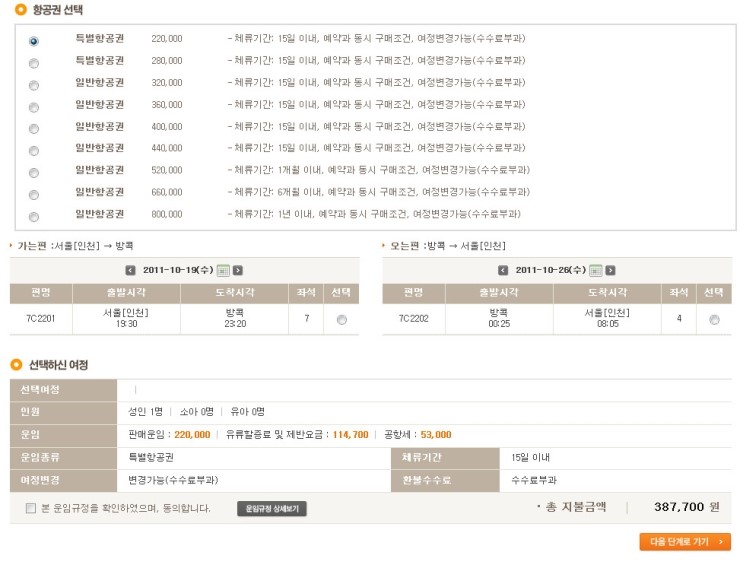Screen dimensions: 740x584
Task: Select the 660,000 fare with 6개월 stay
Action: [34, 194]
